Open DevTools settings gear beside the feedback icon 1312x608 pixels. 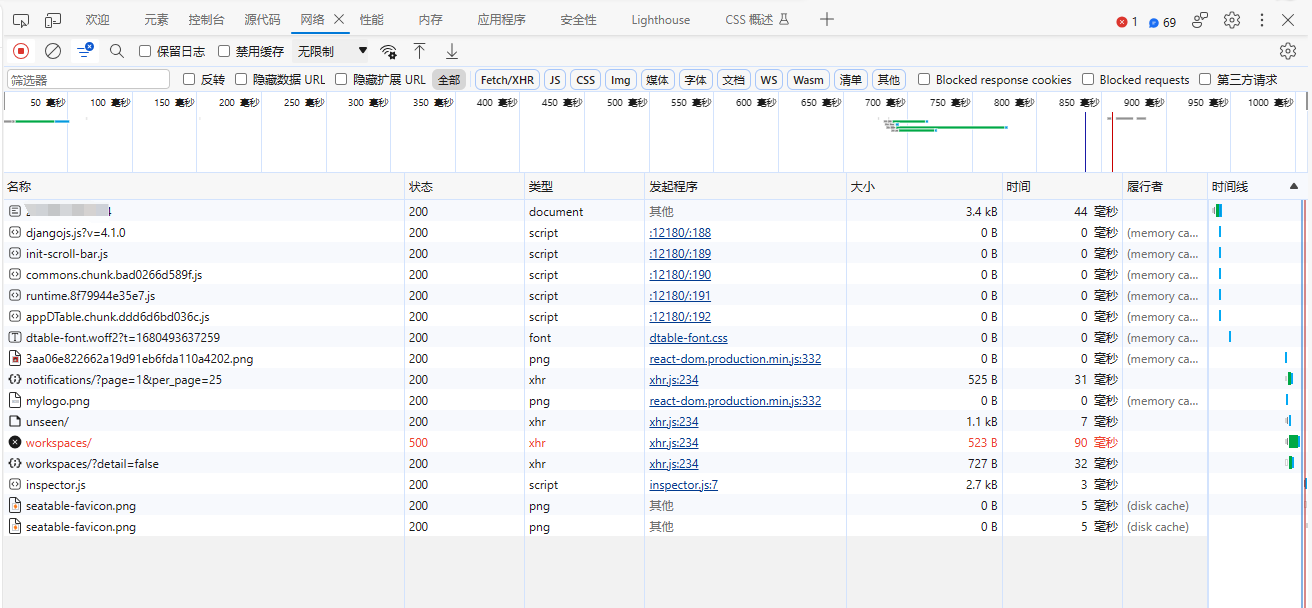click(1232, 20)
